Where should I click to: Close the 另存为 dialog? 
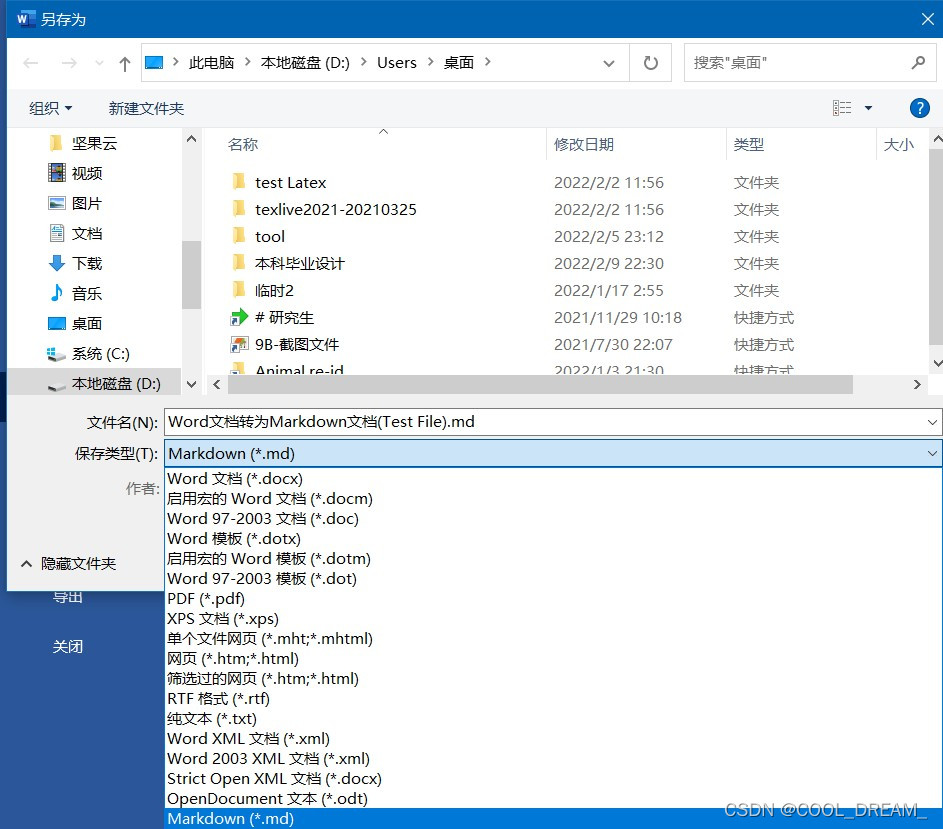click(x=927, y=19)
